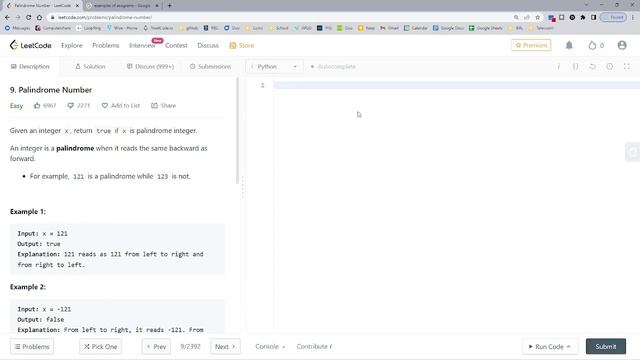Reload the browser page

[28, 17]
